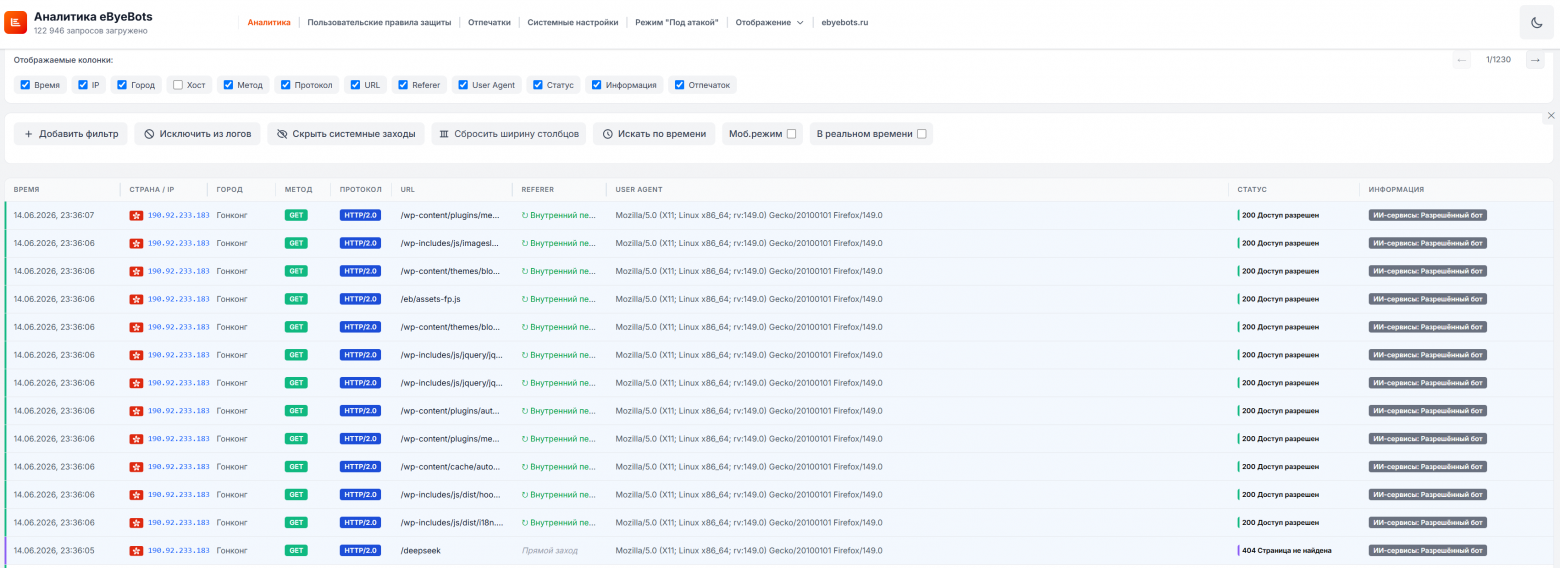Click 122 946 запросов загружено text
Image resolution: width=1560 pixels, height=568 pixels.
(x=91, y=31)
